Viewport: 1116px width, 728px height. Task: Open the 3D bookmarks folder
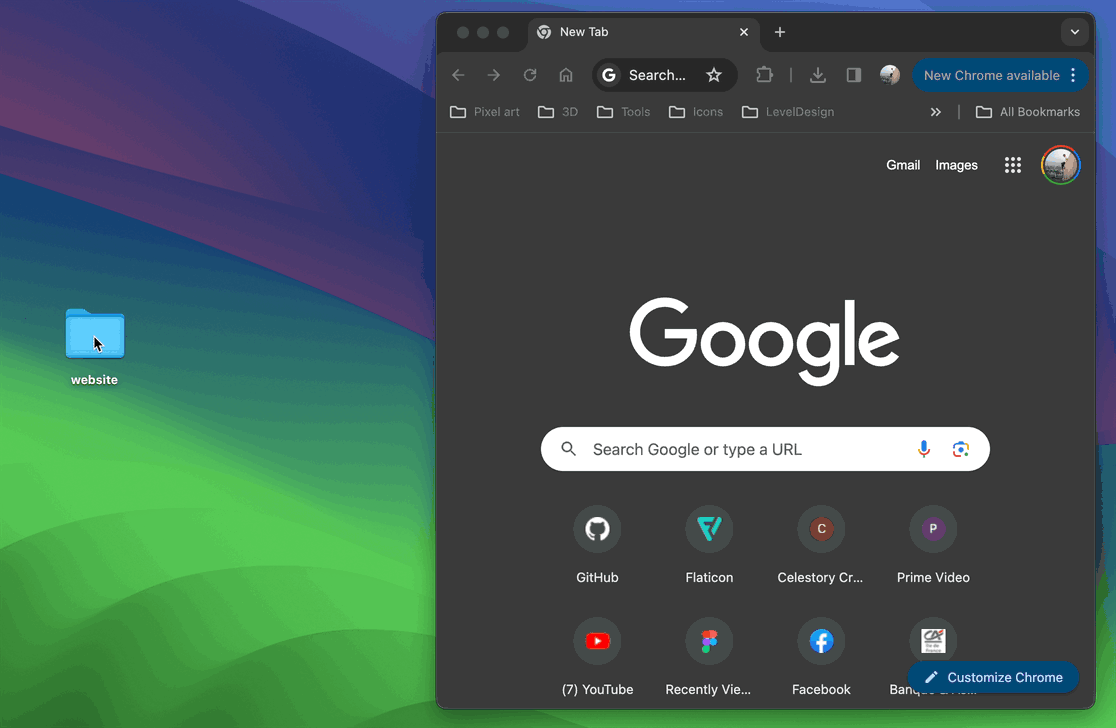pyautogui.click(x=557, y=112)
